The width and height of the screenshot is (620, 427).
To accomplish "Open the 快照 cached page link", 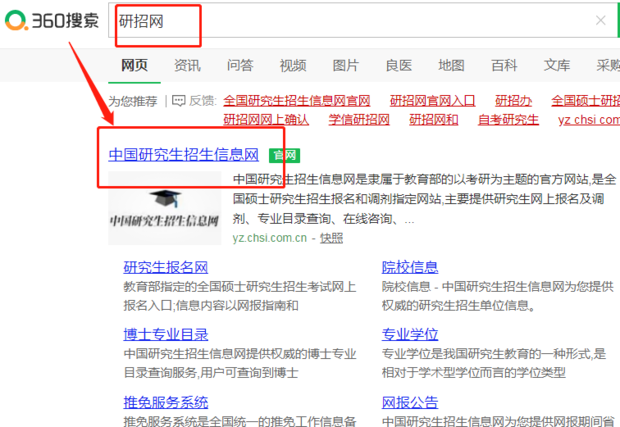I will click(x=331, y=238).
